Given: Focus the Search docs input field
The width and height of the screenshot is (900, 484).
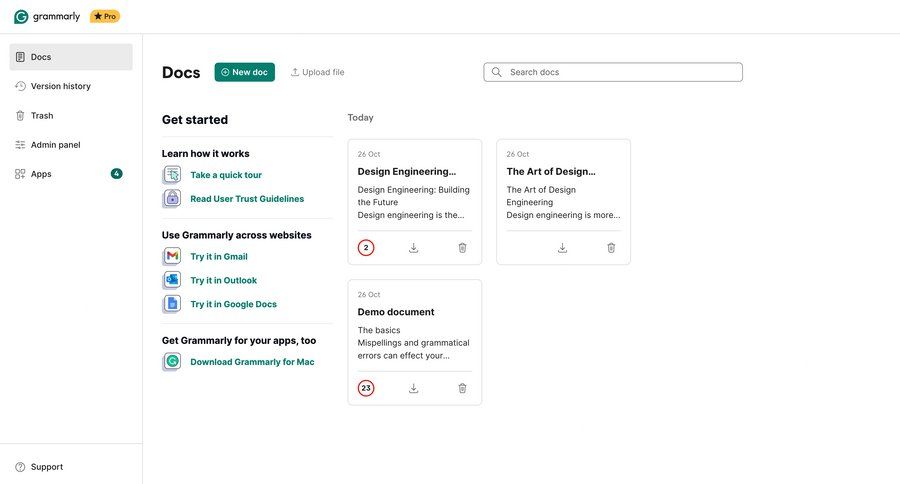Looking at the screenshot, I should (x=613, y=72).
